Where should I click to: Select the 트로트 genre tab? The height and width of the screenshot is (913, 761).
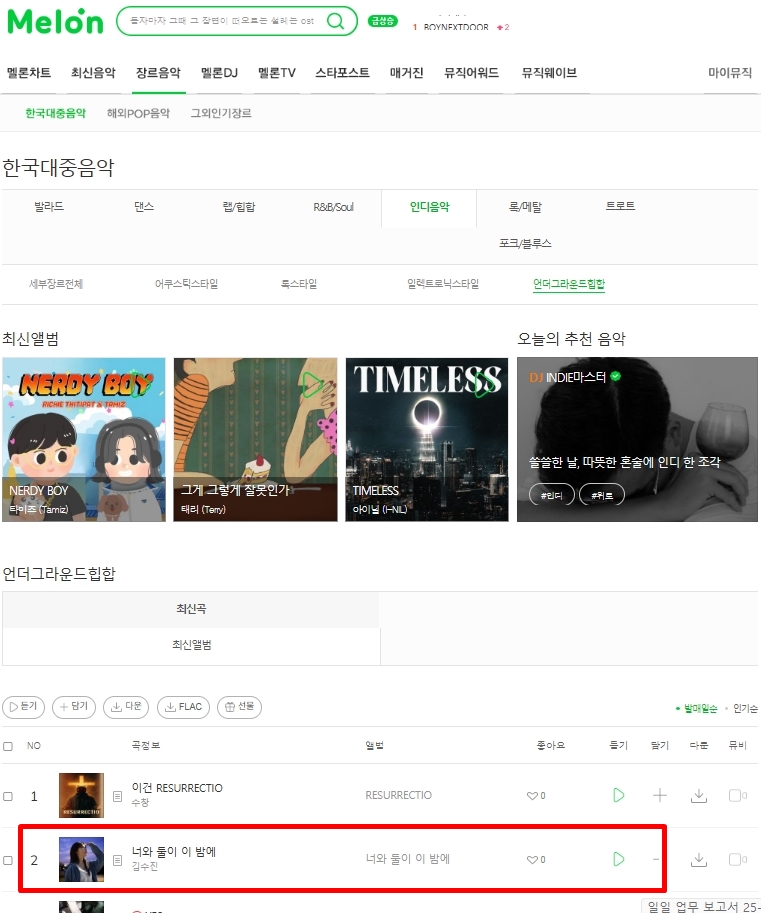(620, 206)
